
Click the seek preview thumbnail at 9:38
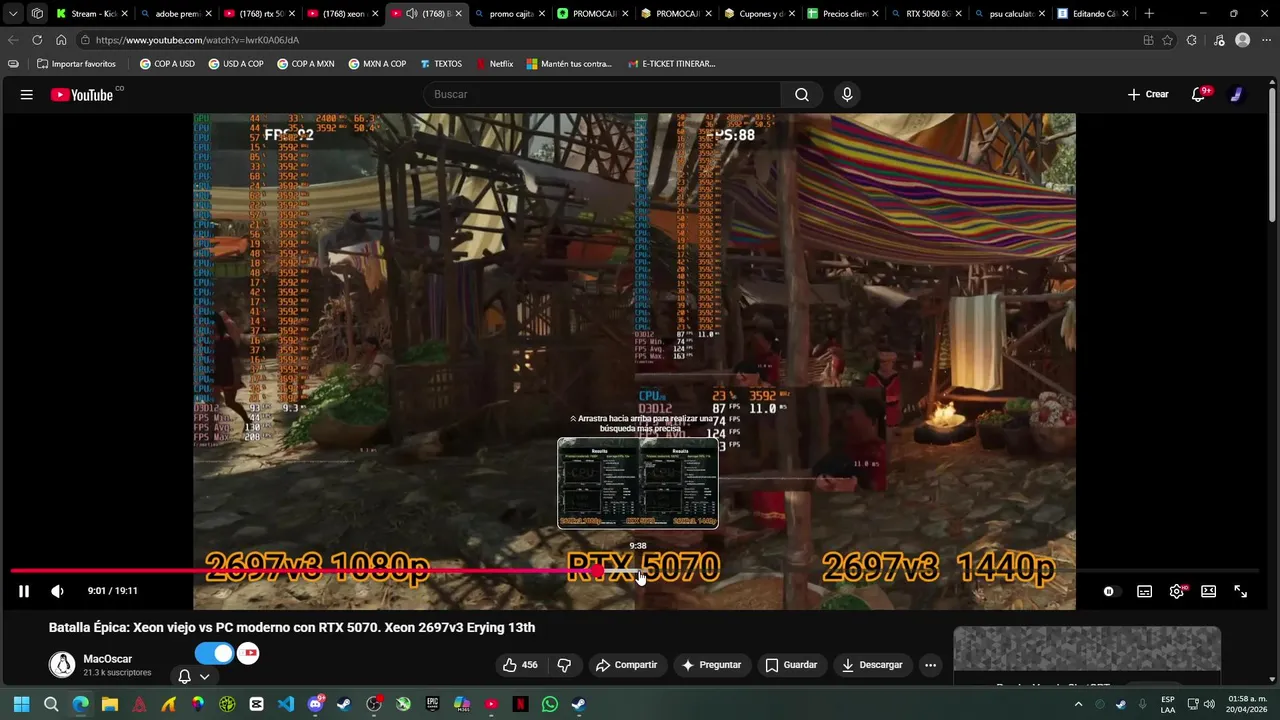pos(638,483)
